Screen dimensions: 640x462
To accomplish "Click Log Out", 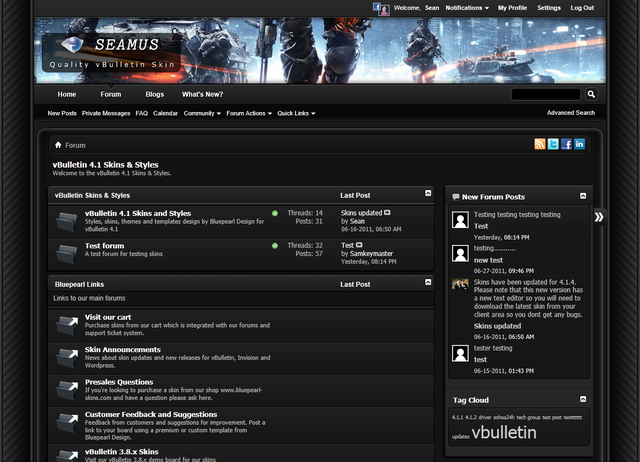I will [582, 8].
